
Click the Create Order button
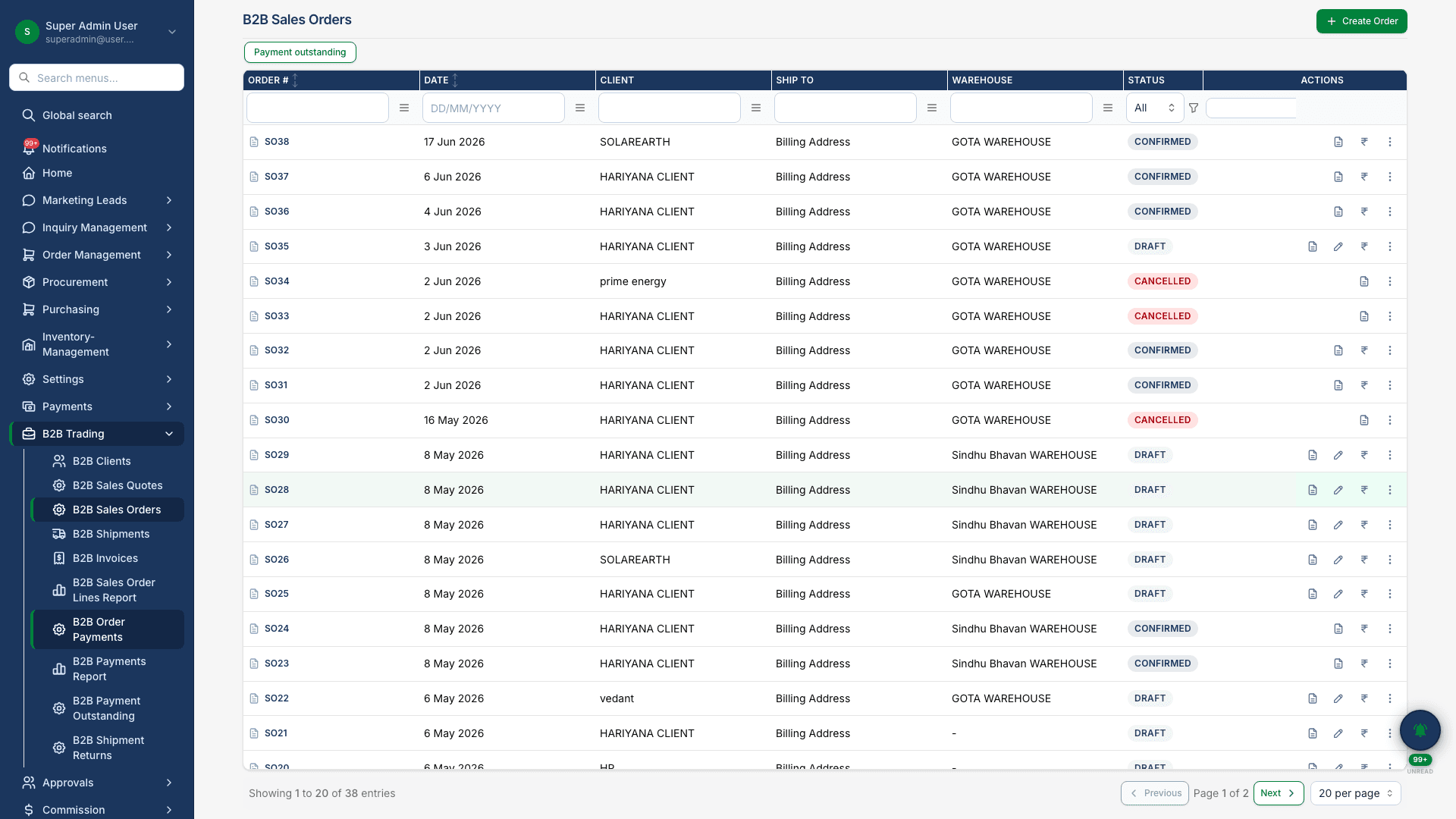pyautogui.click(x=1361, y=21)
